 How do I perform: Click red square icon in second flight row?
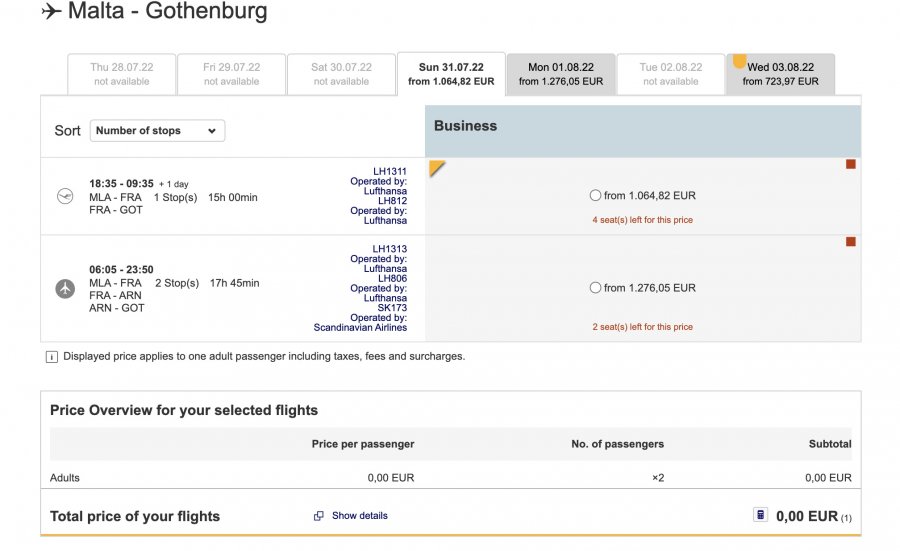[x=851, y=242]
